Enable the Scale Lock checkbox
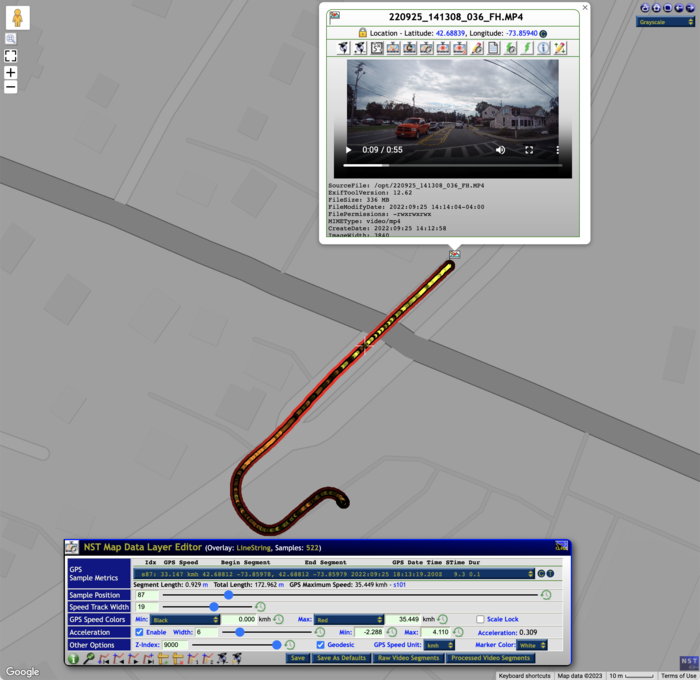 tap(480, 619)
